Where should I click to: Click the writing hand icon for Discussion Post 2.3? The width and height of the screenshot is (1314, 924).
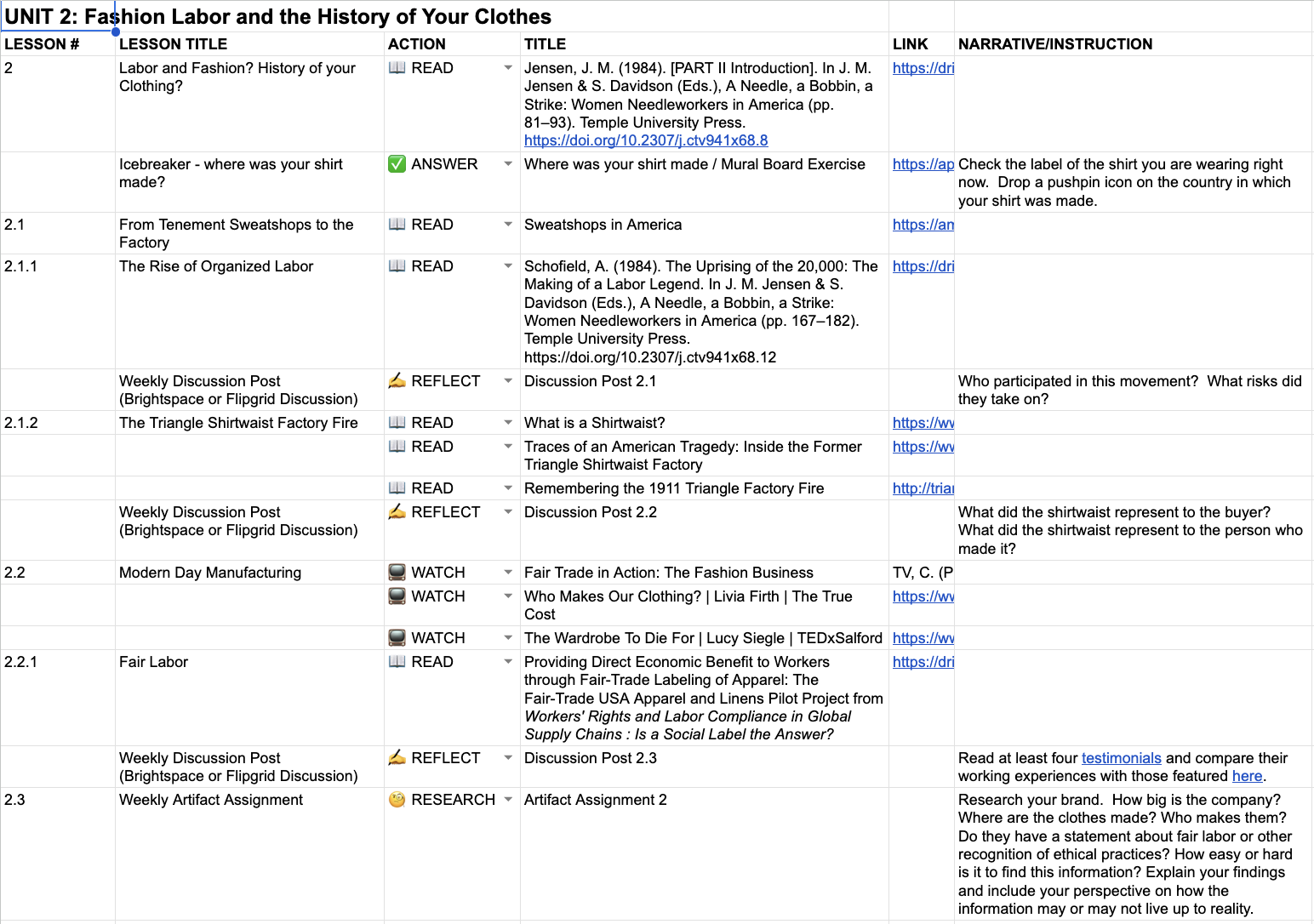coord(397,758)
